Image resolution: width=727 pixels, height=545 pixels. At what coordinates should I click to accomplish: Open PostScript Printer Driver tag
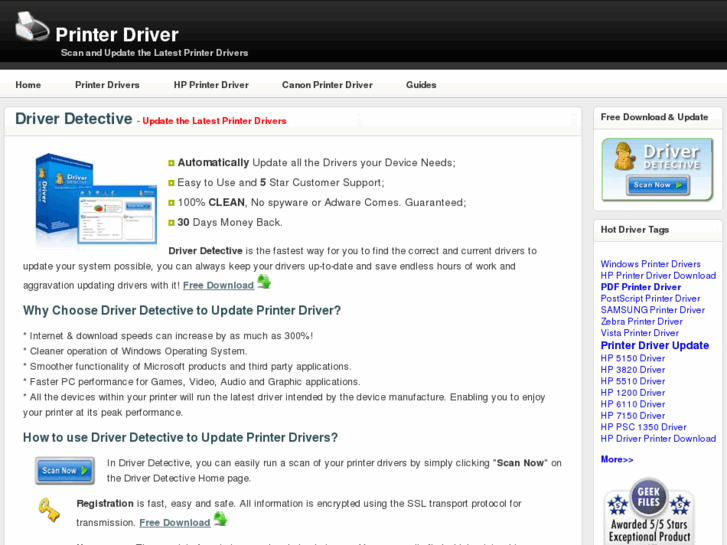coord(650,299)
